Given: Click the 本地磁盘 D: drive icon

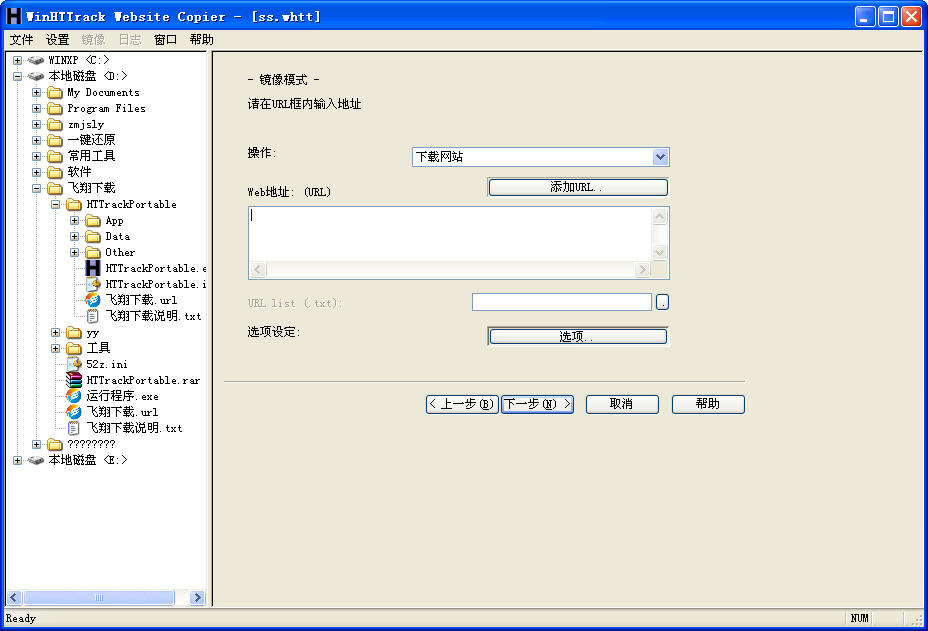Looking at the screenshot, I should tap(36, 76).
